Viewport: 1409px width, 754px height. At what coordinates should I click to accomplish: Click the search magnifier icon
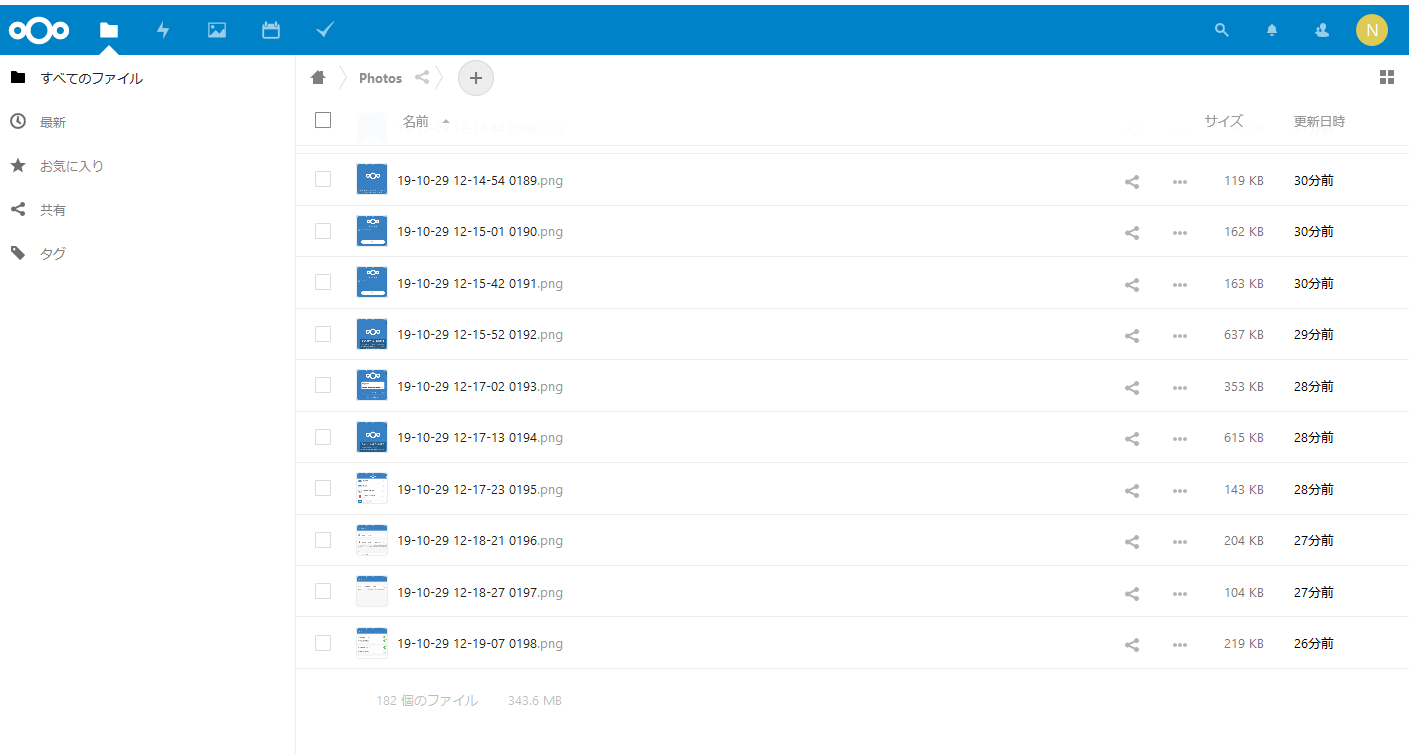[x=1221, y=30]
